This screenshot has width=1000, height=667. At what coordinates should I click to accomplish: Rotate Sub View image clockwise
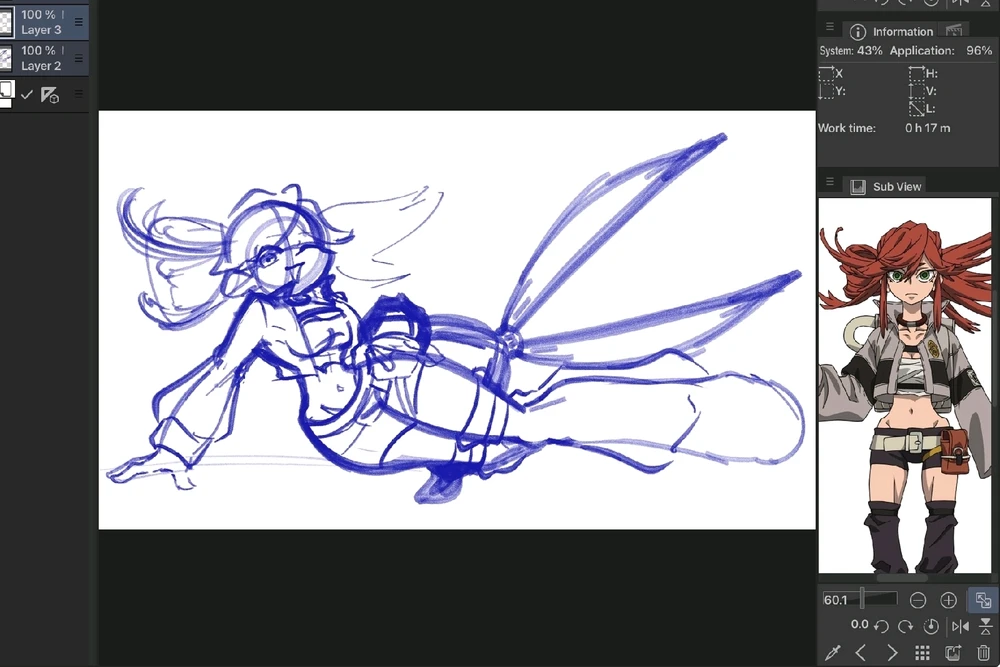[x=905, y=626]
